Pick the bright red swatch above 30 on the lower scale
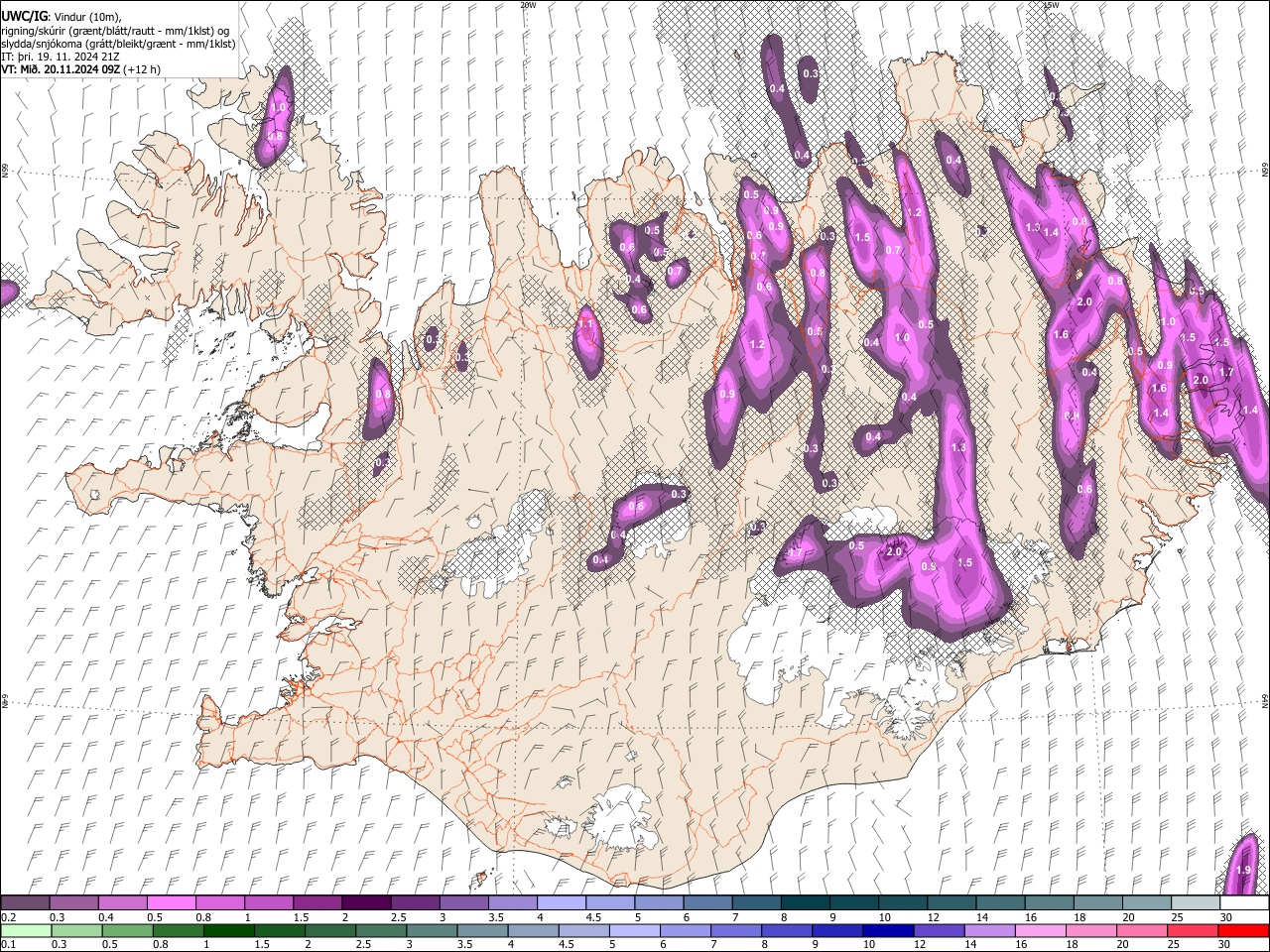This screenshot has height=952, width=1270. pyautogui.click(x=1244, y=931)
